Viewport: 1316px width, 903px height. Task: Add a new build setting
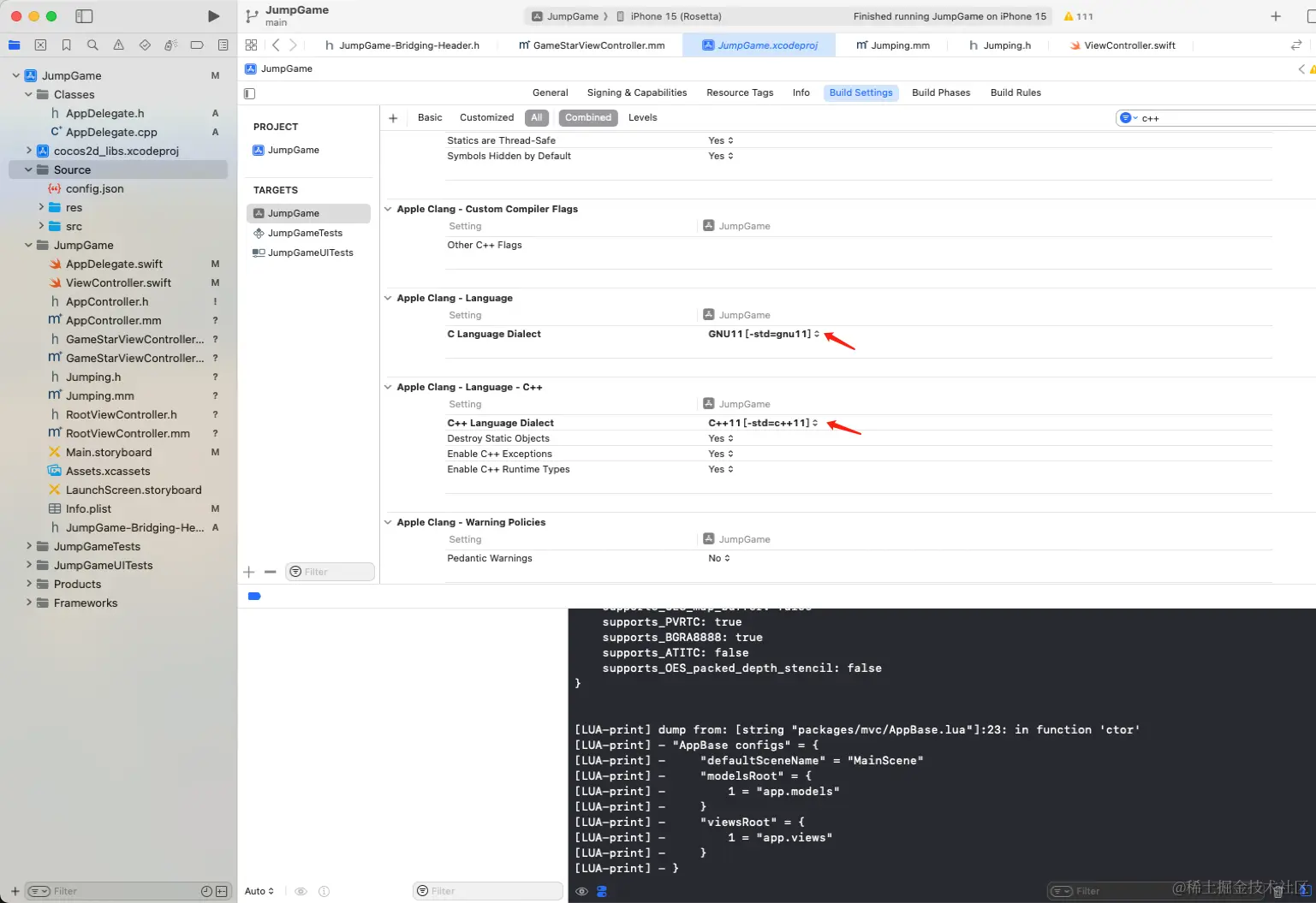pyautogui.click(x=393, y=118)
